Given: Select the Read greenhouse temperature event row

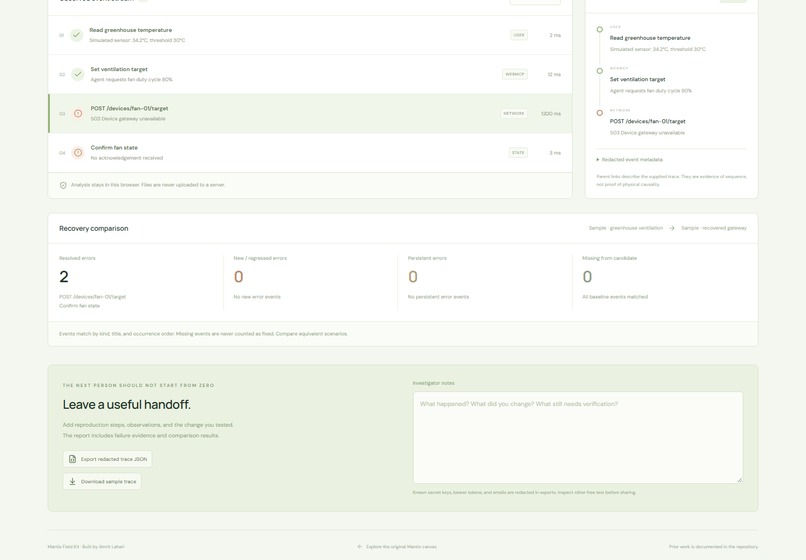Looking at the screenshot, I should 310,35.
